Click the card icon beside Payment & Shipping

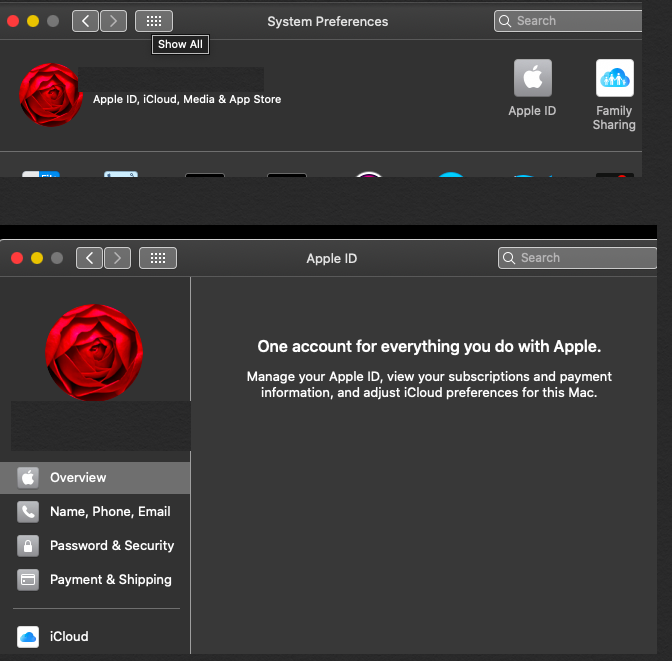(x=28, y=580)
